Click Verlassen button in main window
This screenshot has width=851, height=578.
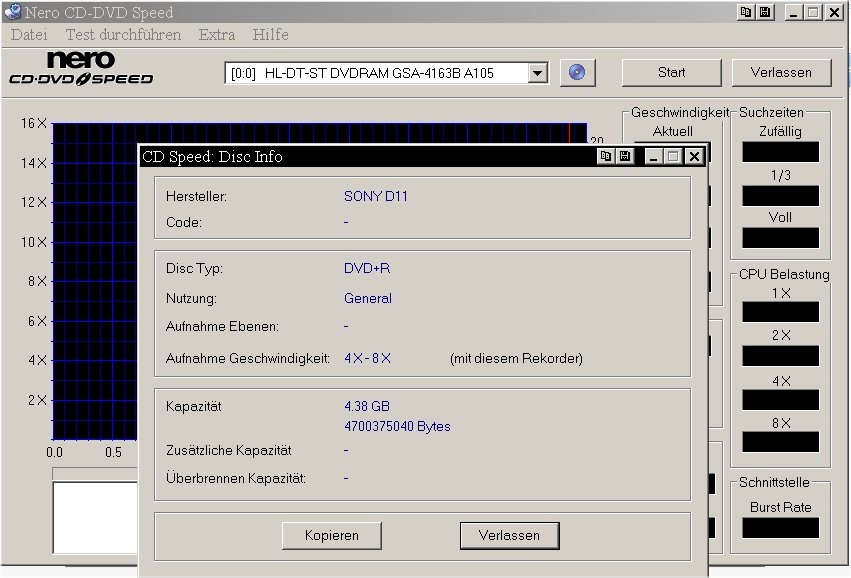coord(782,73)
